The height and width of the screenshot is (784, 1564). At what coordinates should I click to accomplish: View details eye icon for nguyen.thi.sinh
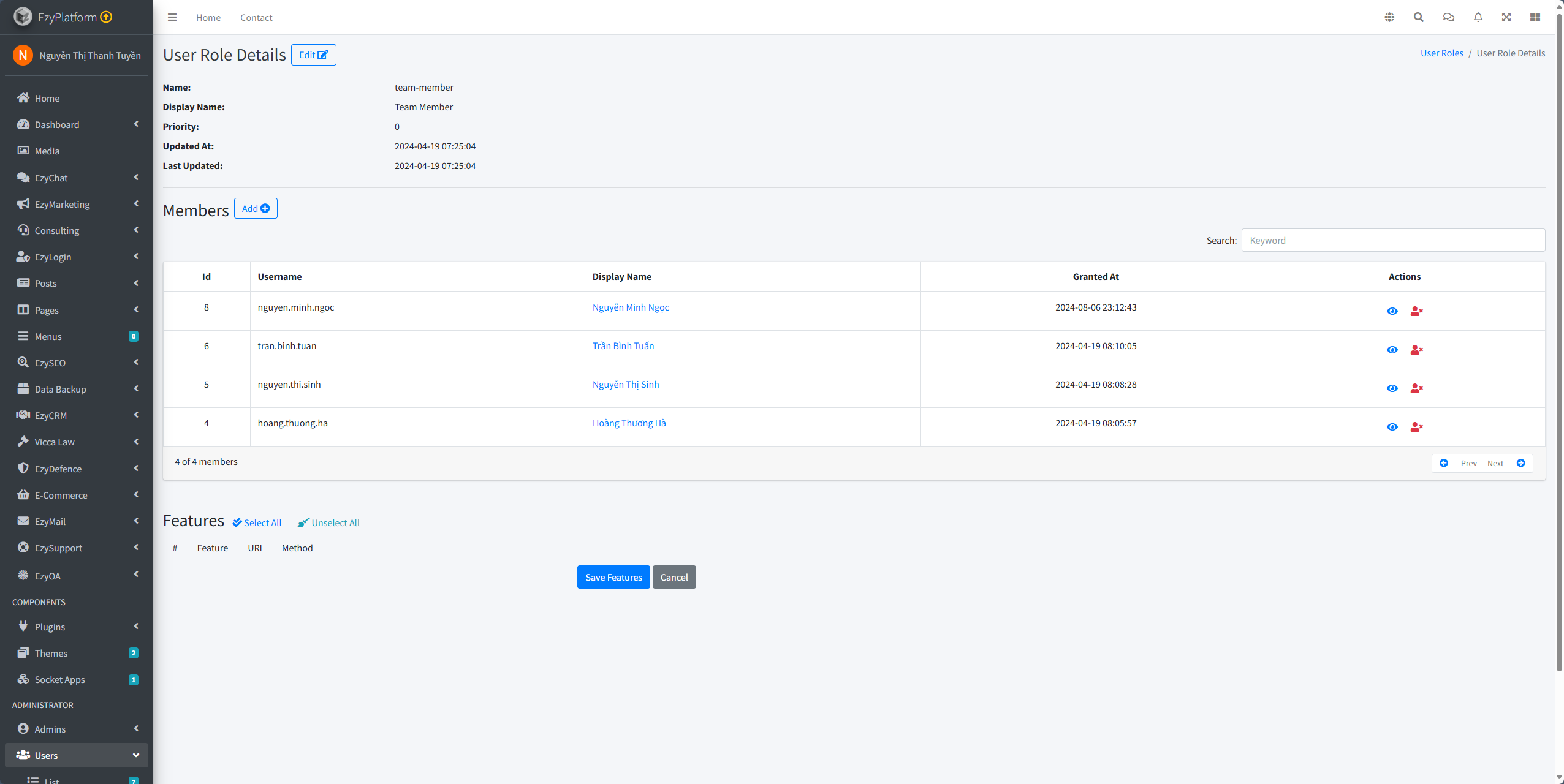(1392, 388)
